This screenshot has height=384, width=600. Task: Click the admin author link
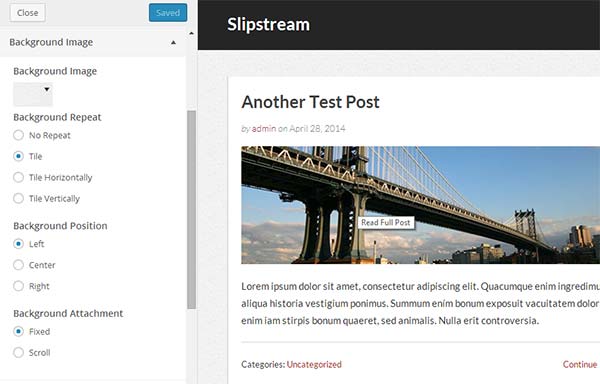click(264, 129)
